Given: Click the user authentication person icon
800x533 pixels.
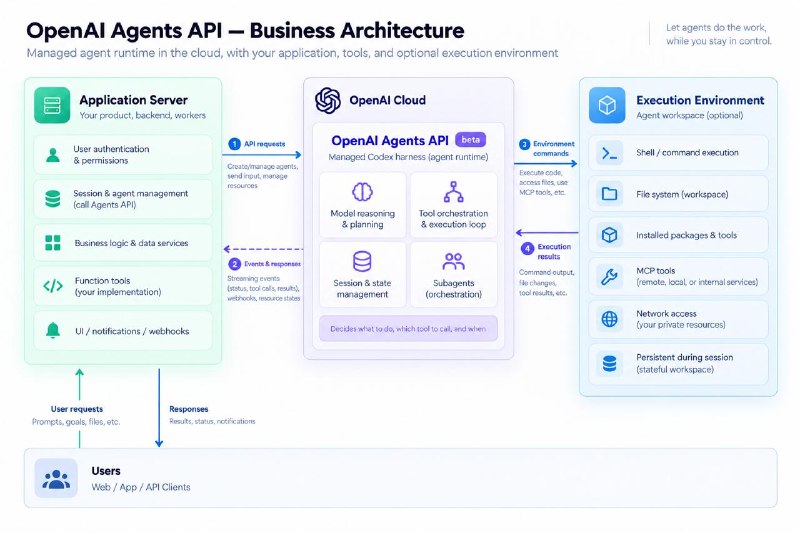Looking at the screenshot, I should click(x=53, y=155).
